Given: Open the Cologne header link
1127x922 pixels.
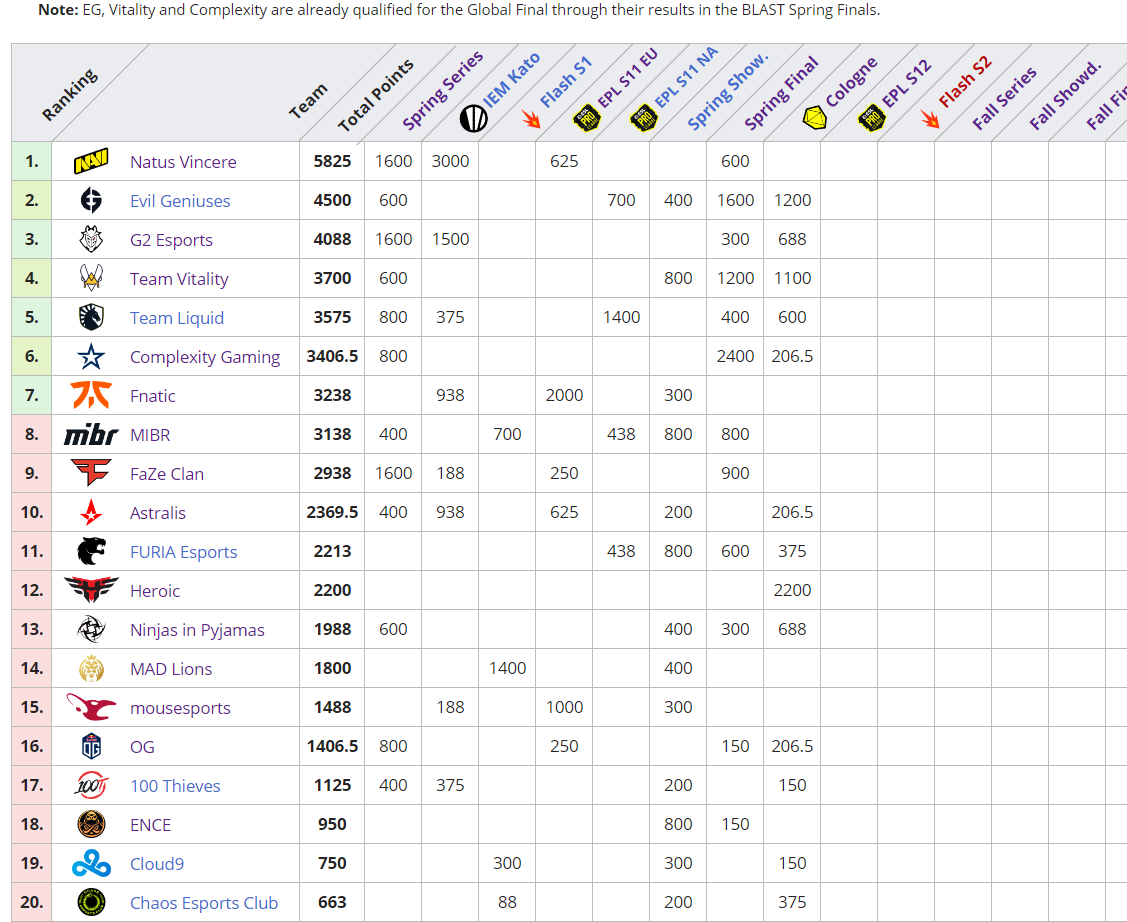Looking at the screenshot, I should point(852,82).
